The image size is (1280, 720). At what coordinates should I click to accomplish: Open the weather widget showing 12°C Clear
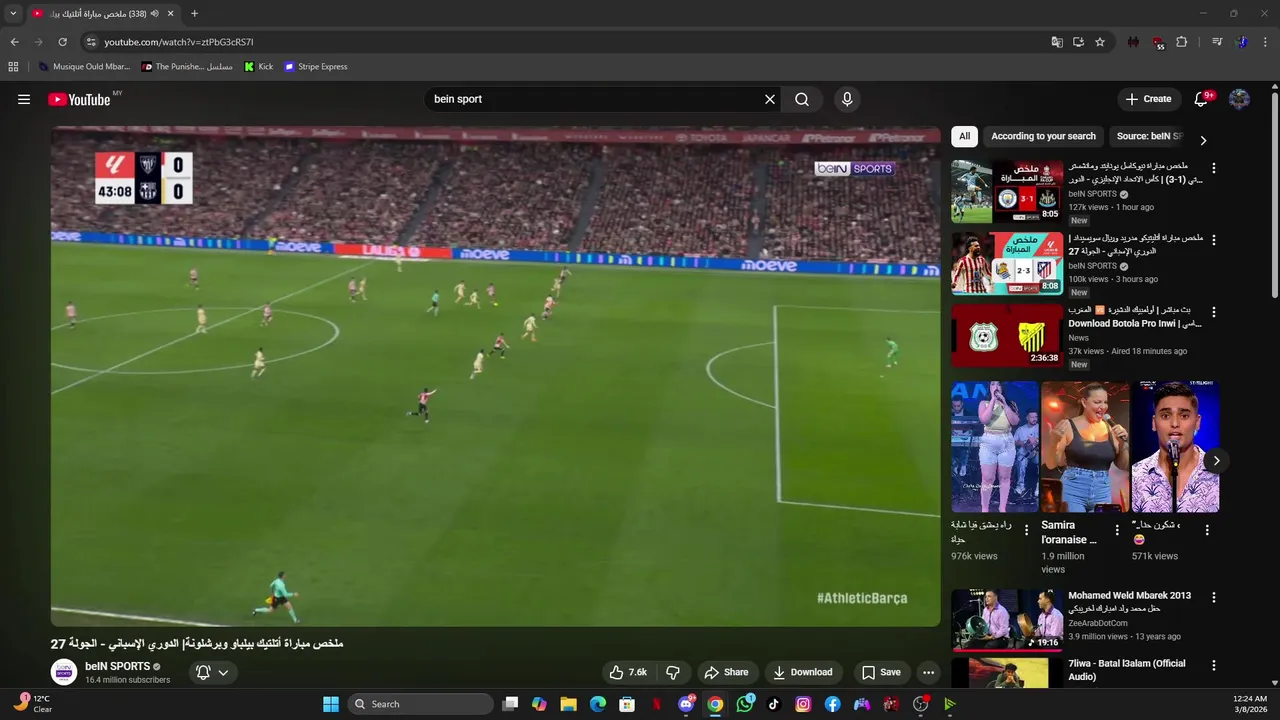[32, 704]
